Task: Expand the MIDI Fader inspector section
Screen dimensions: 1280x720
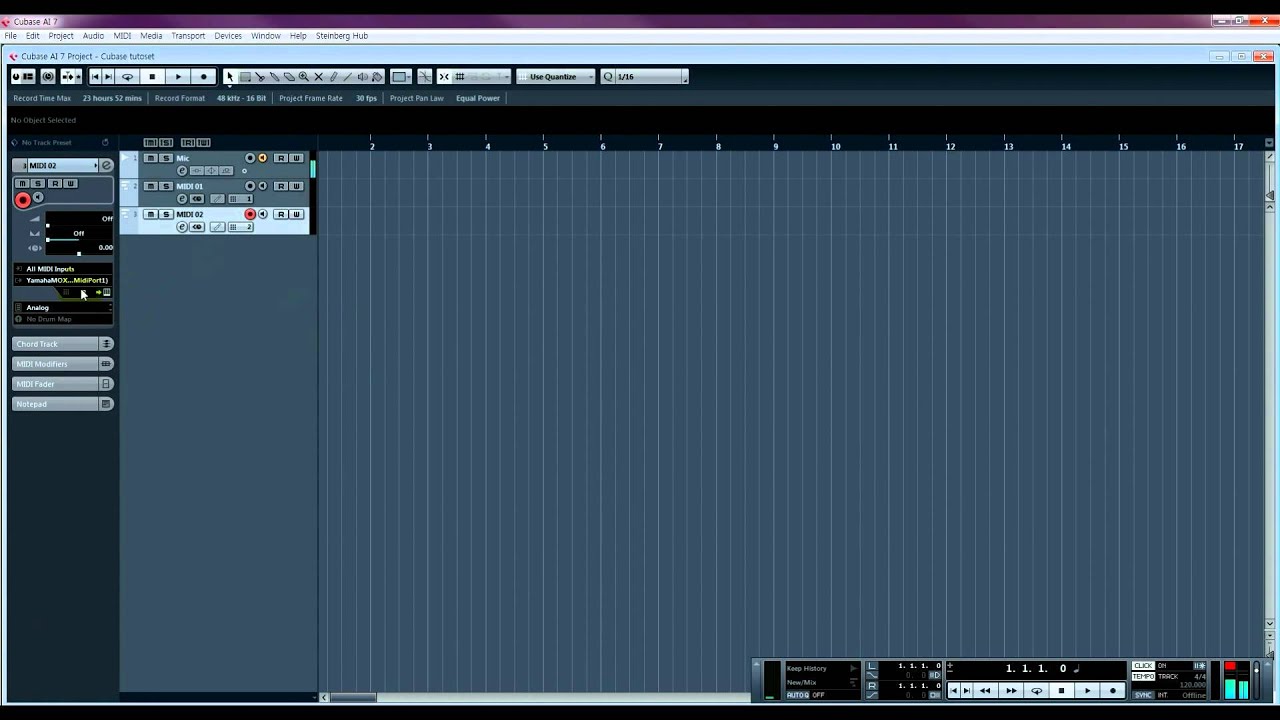Action: [x=63, y=384]
